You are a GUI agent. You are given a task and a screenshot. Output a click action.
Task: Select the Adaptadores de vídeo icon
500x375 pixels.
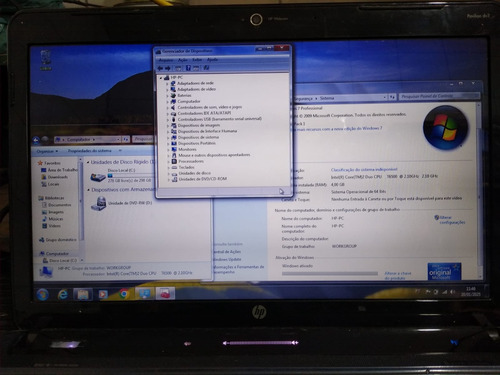[x=173, y=89]
